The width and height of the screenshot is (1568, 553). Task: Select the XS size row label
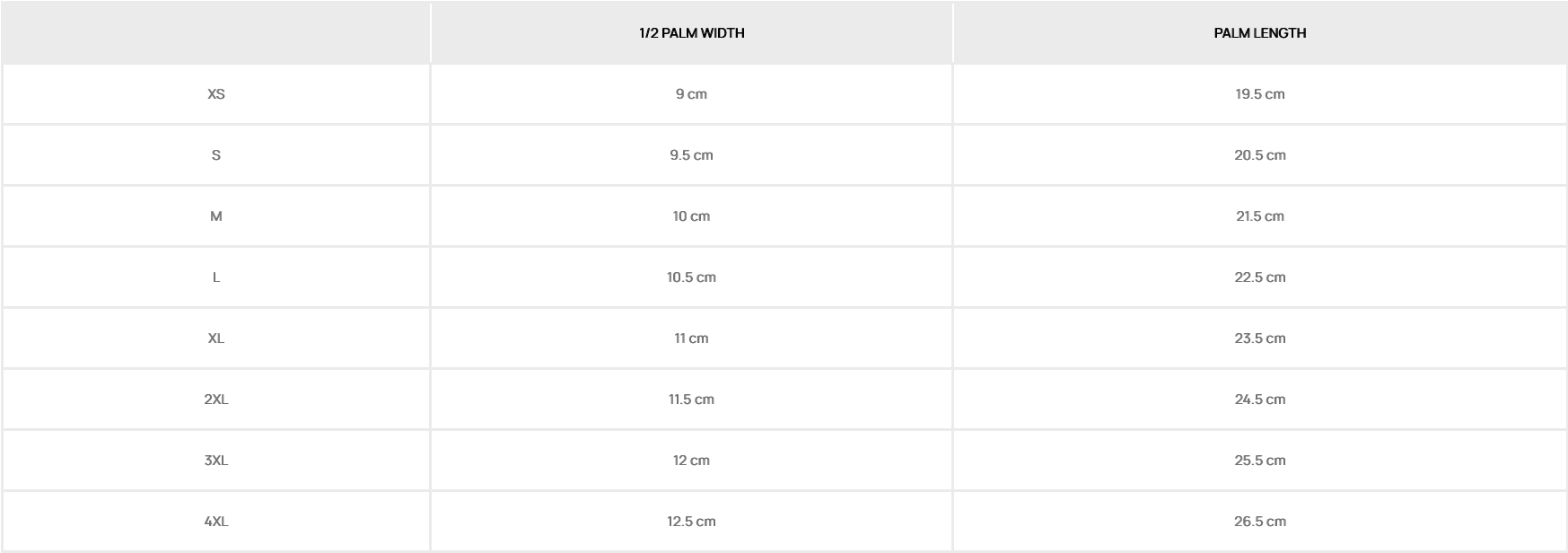[216, 94]
